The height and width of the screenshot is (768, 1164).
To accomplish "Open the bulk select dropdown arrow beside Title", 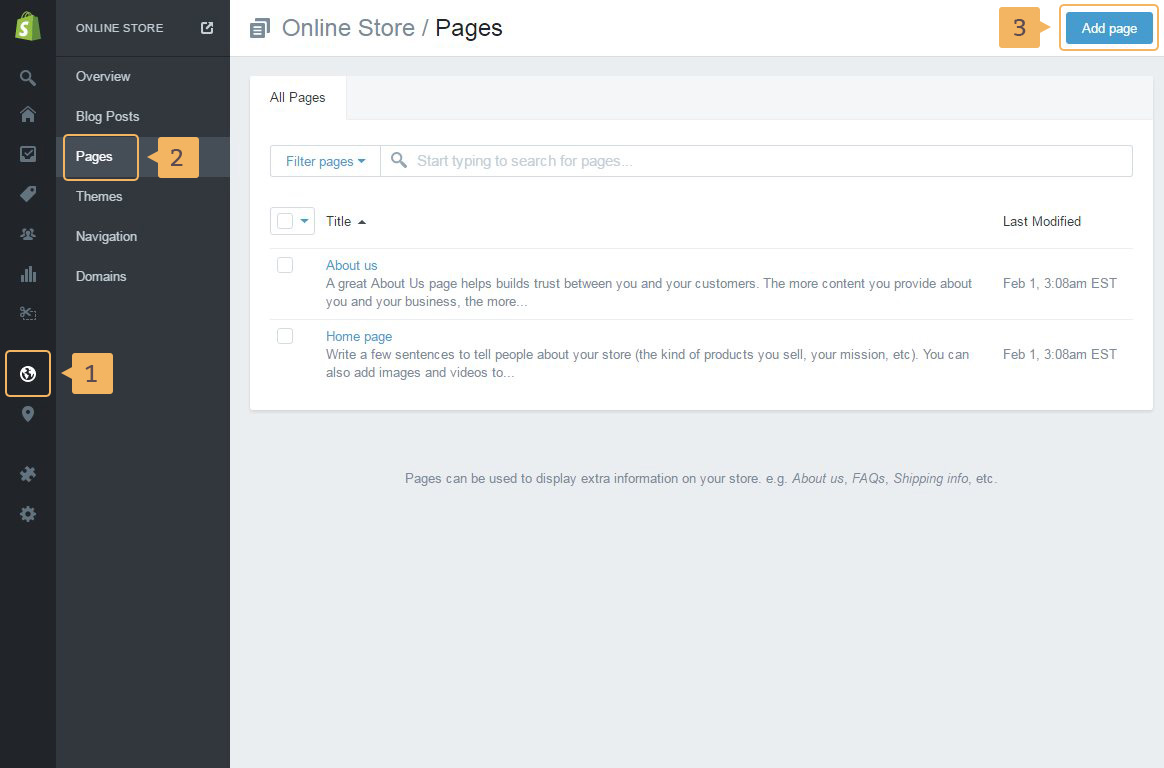I will [305, 221].
